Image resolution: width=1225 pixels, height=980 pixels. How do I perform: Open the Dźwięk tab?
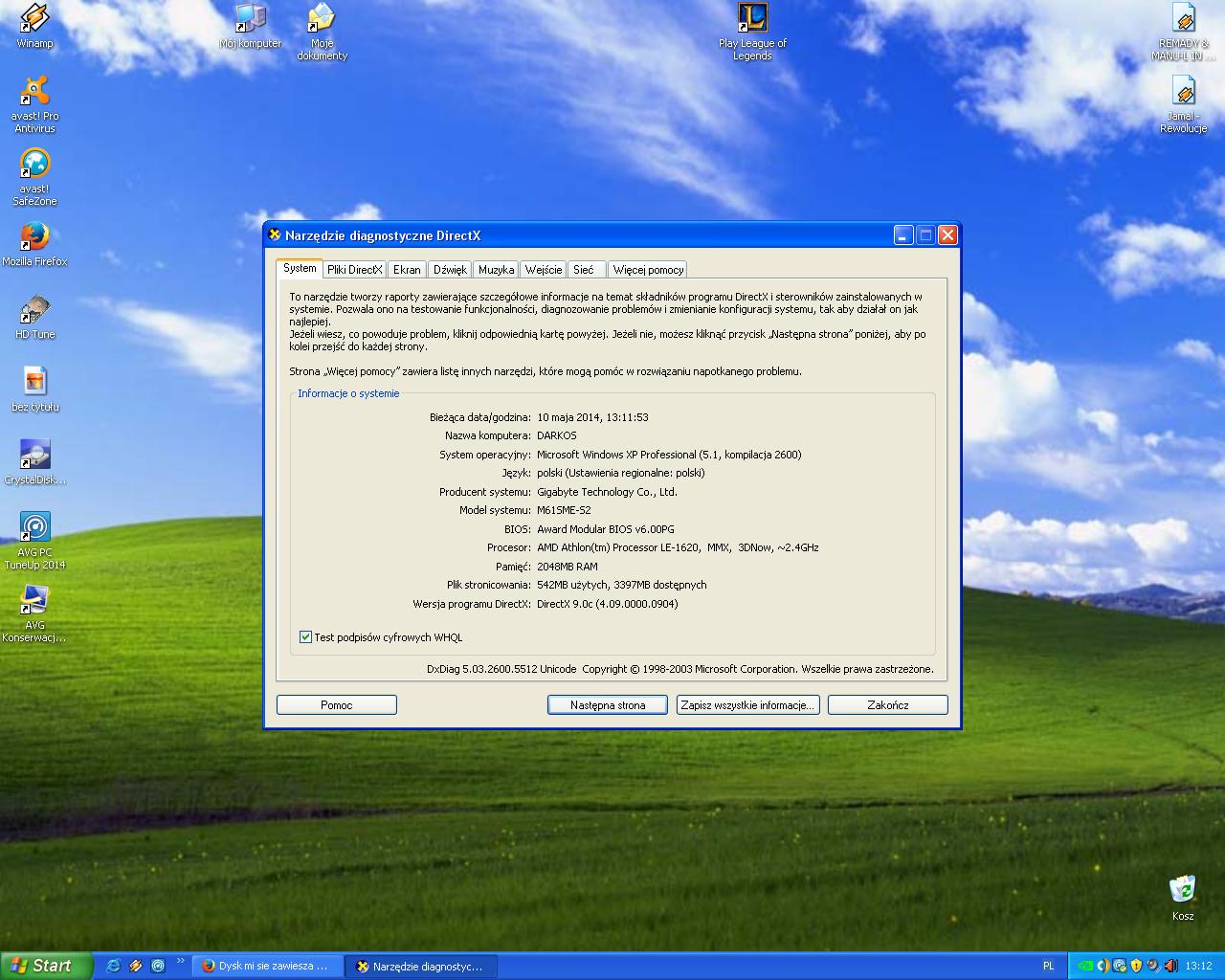(x=450, y=270)
